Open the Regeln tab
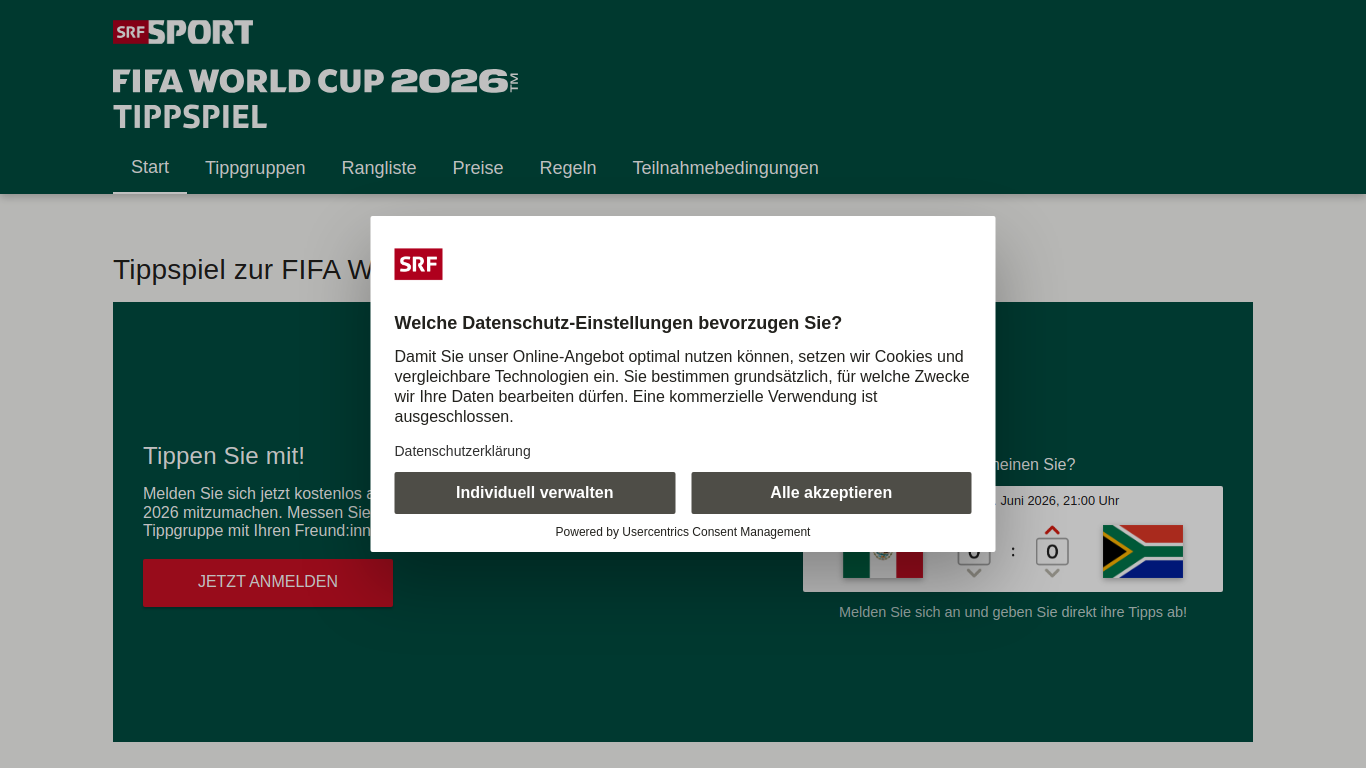1366x768 pixels. 568,168
